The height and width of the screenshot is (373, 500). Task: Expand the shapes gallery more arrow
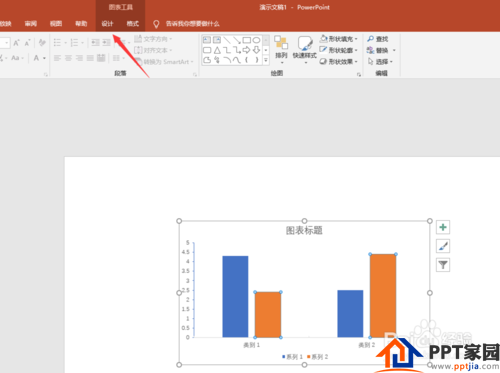266,60
